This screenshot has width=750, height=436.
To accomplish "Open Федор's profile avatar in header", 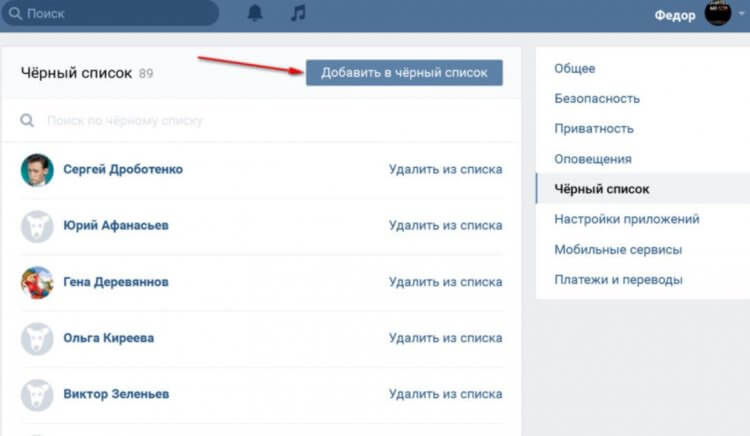I will click(717, 13).
